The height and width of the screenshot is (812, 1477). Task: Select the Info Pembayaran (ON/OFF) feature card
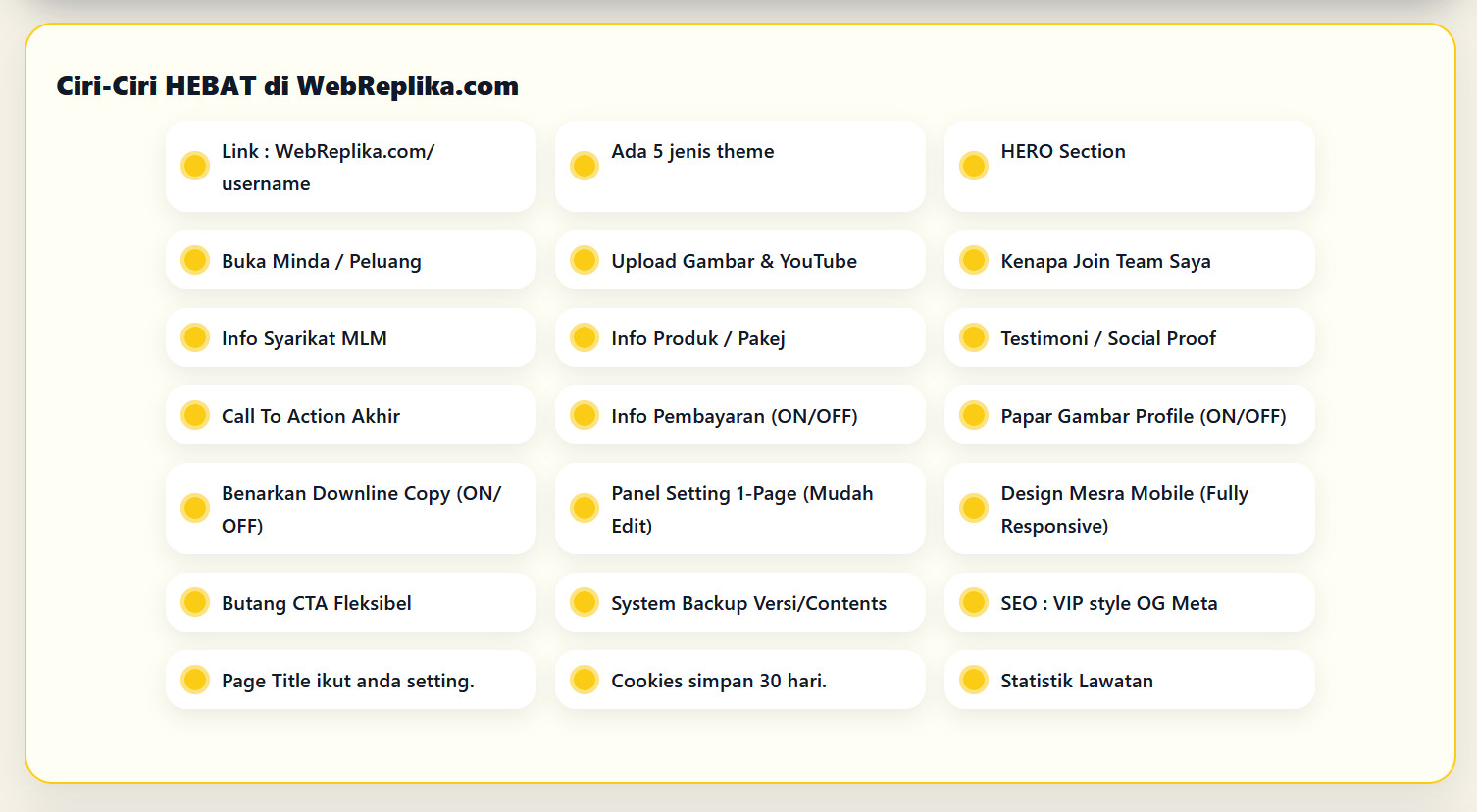(x=739, y=416)
